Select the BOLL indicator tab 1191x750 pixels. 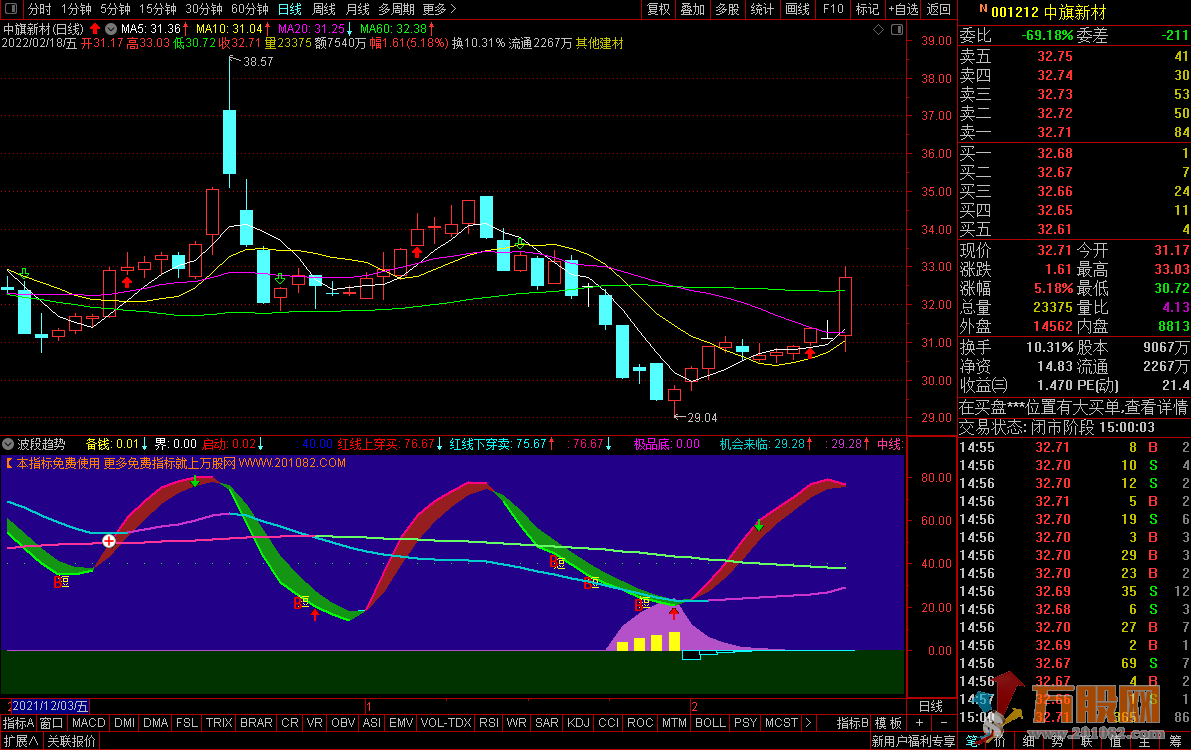710,723
